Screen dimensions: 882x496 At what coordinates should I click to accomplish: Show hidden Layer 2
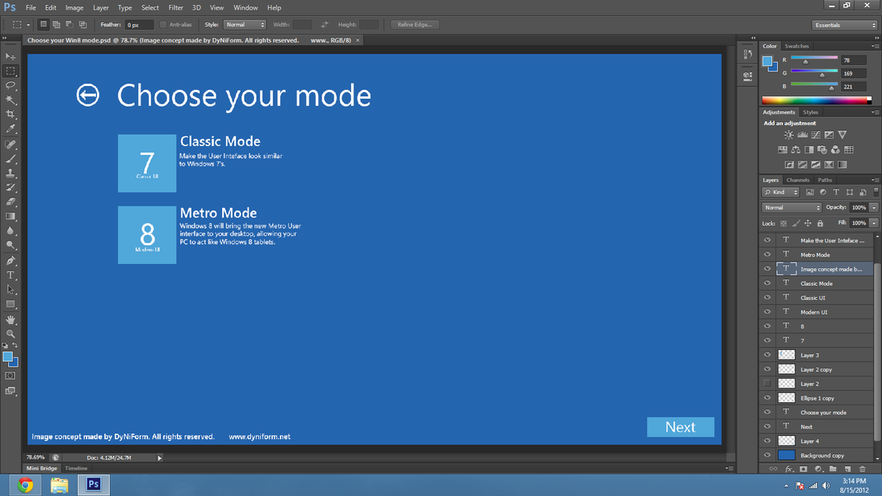pos(767,384)
